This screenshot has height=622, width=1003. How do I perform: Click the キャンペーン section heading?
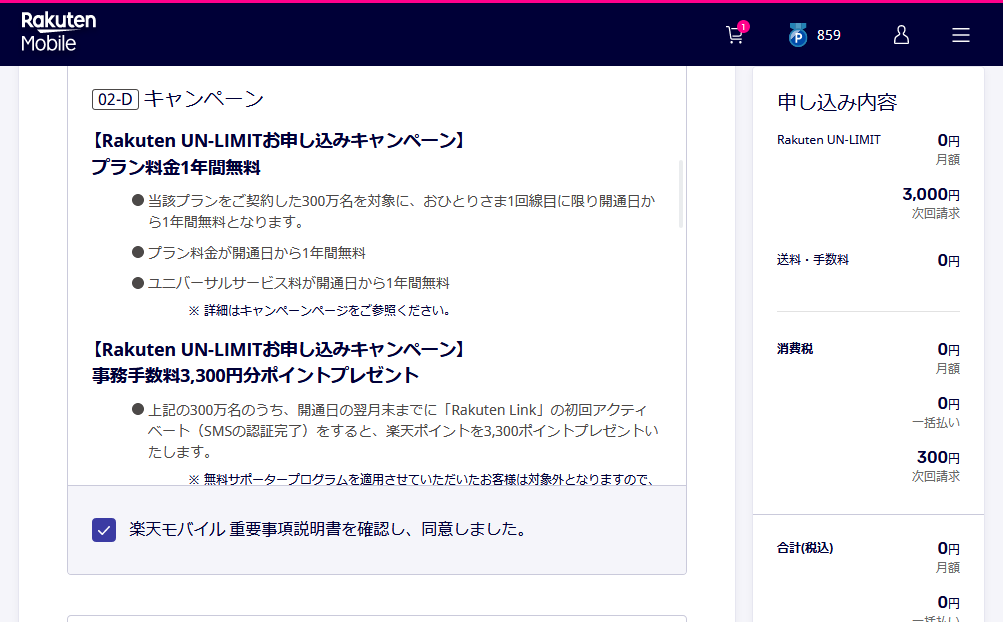click(x=203, y=99)
